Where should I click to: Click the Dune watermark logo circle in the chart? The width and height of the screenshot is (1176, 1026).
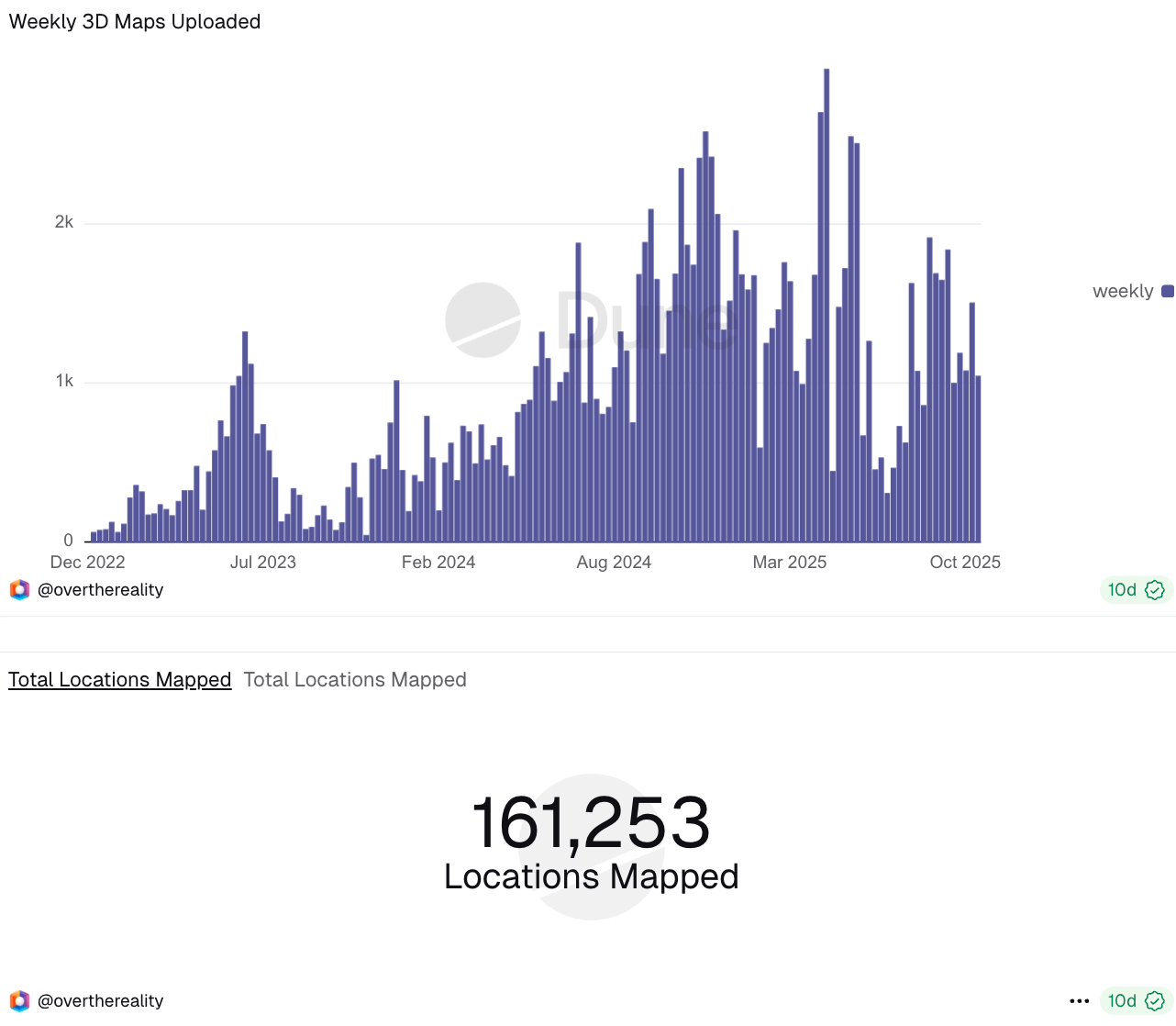click(483, 320)
